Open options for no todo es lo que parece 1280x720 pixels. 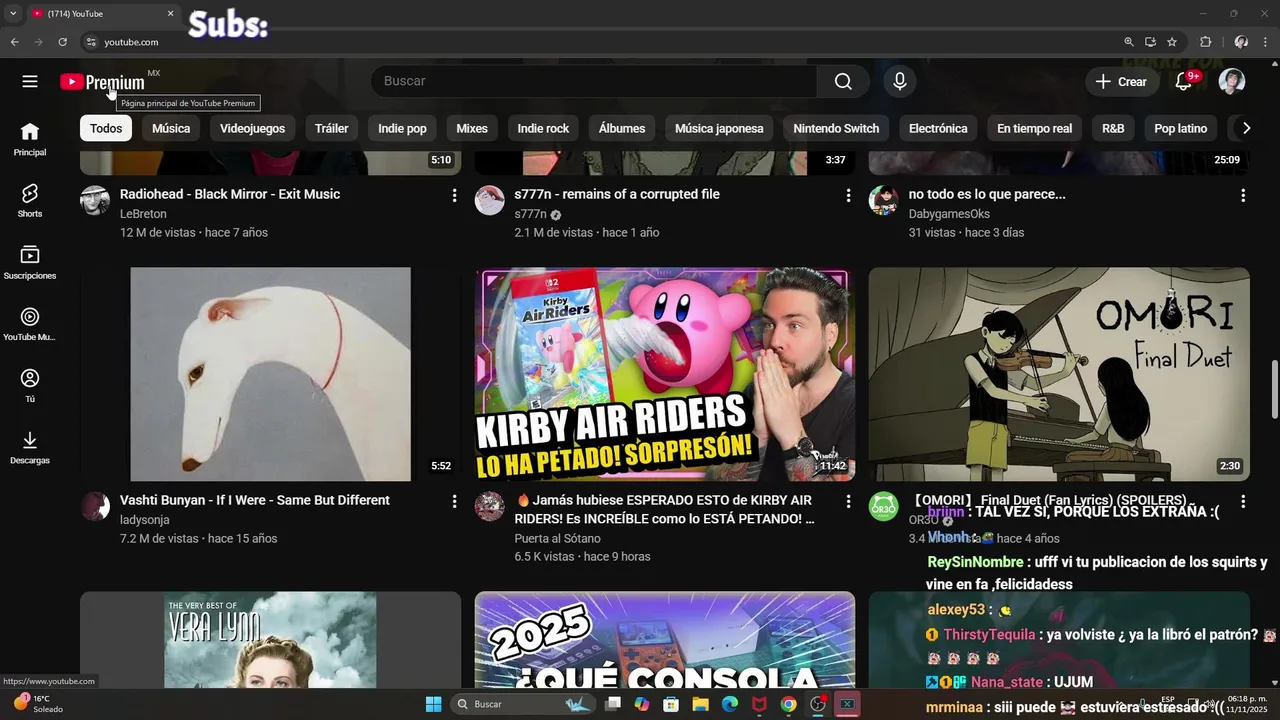[1243, 195]
